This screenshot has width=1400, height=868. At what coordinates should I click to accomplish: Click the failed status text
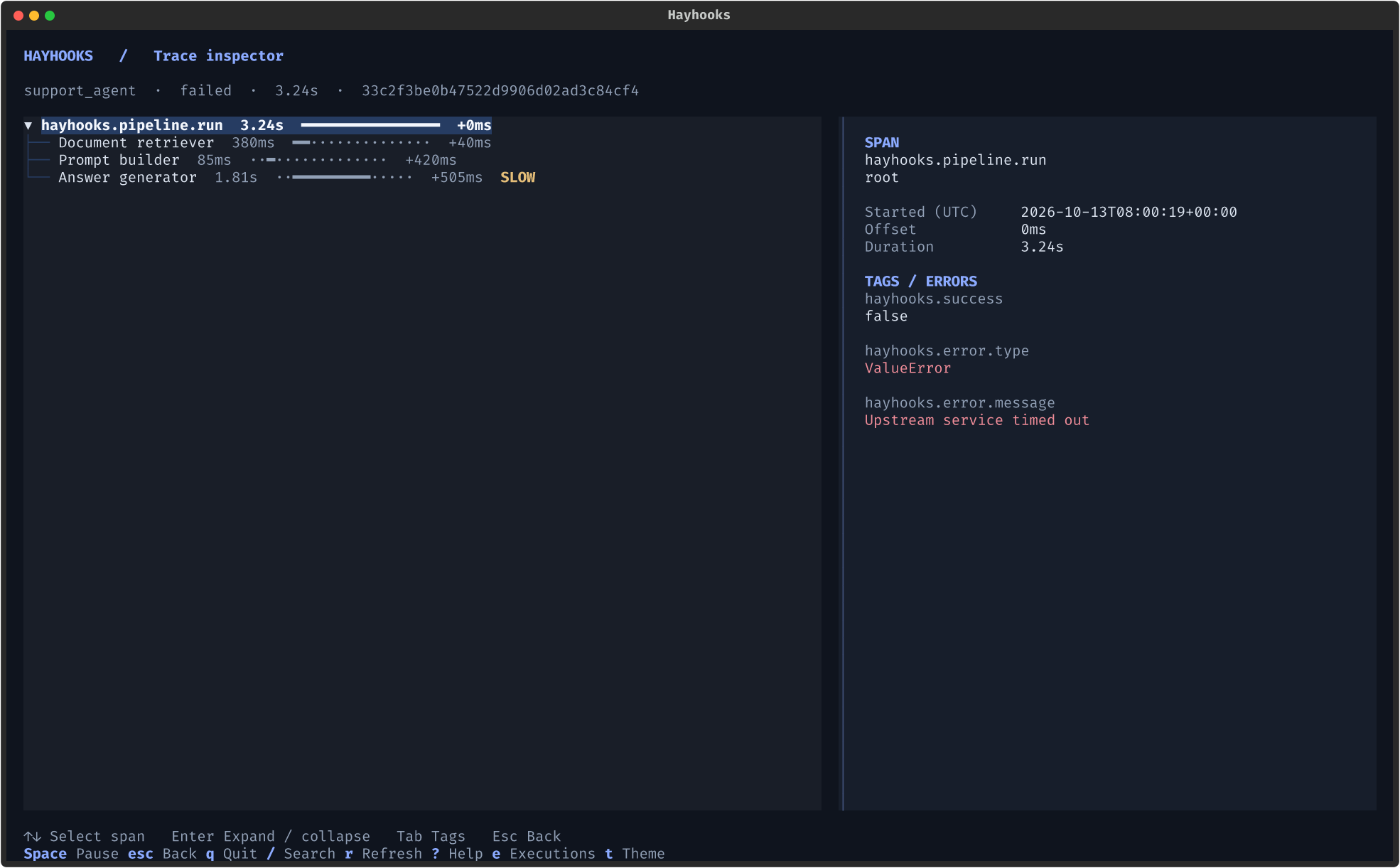(x=205, y=91)
